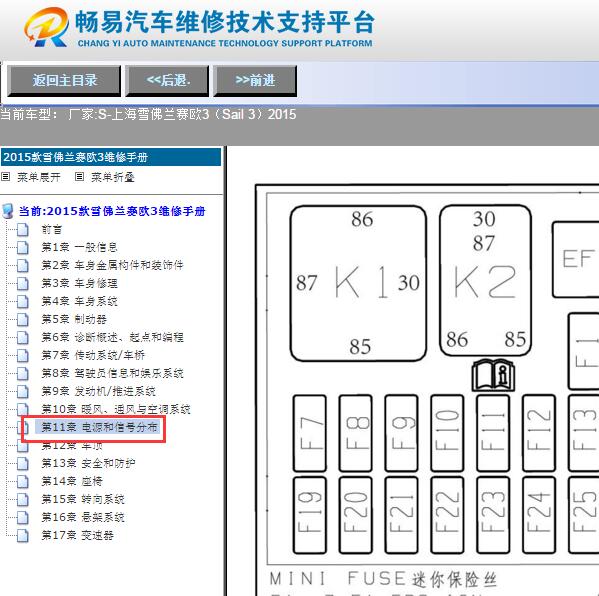The height and width of the screenshot is (596, 599).
Task: Click the page icon next to 第7章
Action: coord(23,355)
